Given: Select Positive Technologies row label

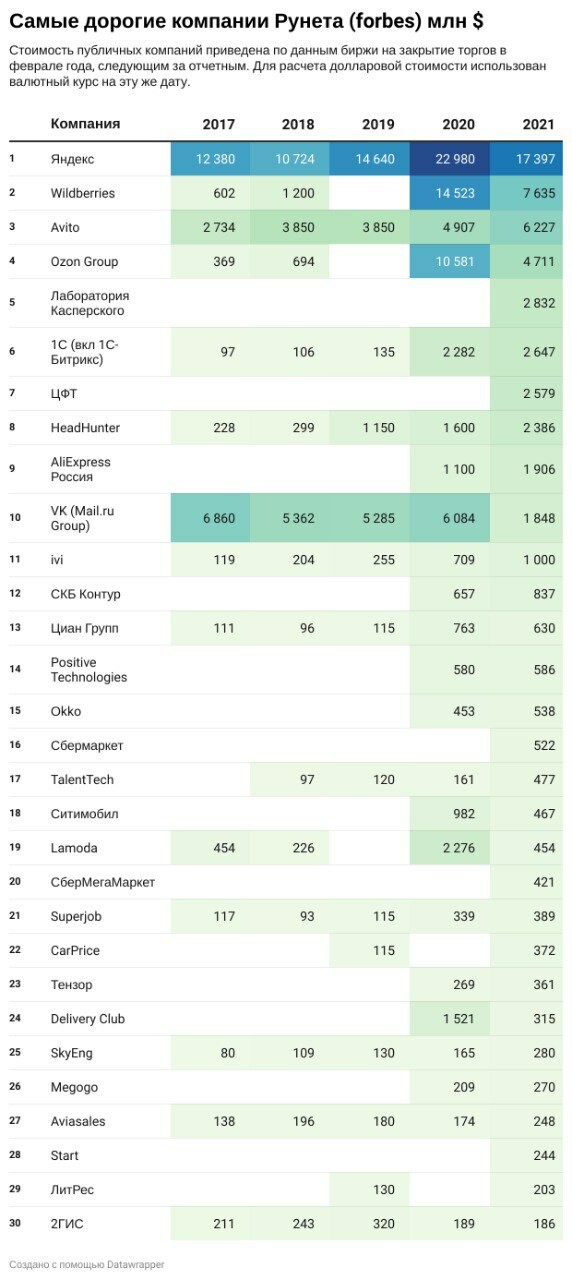Looking at the screenshot, I should 89,670.
